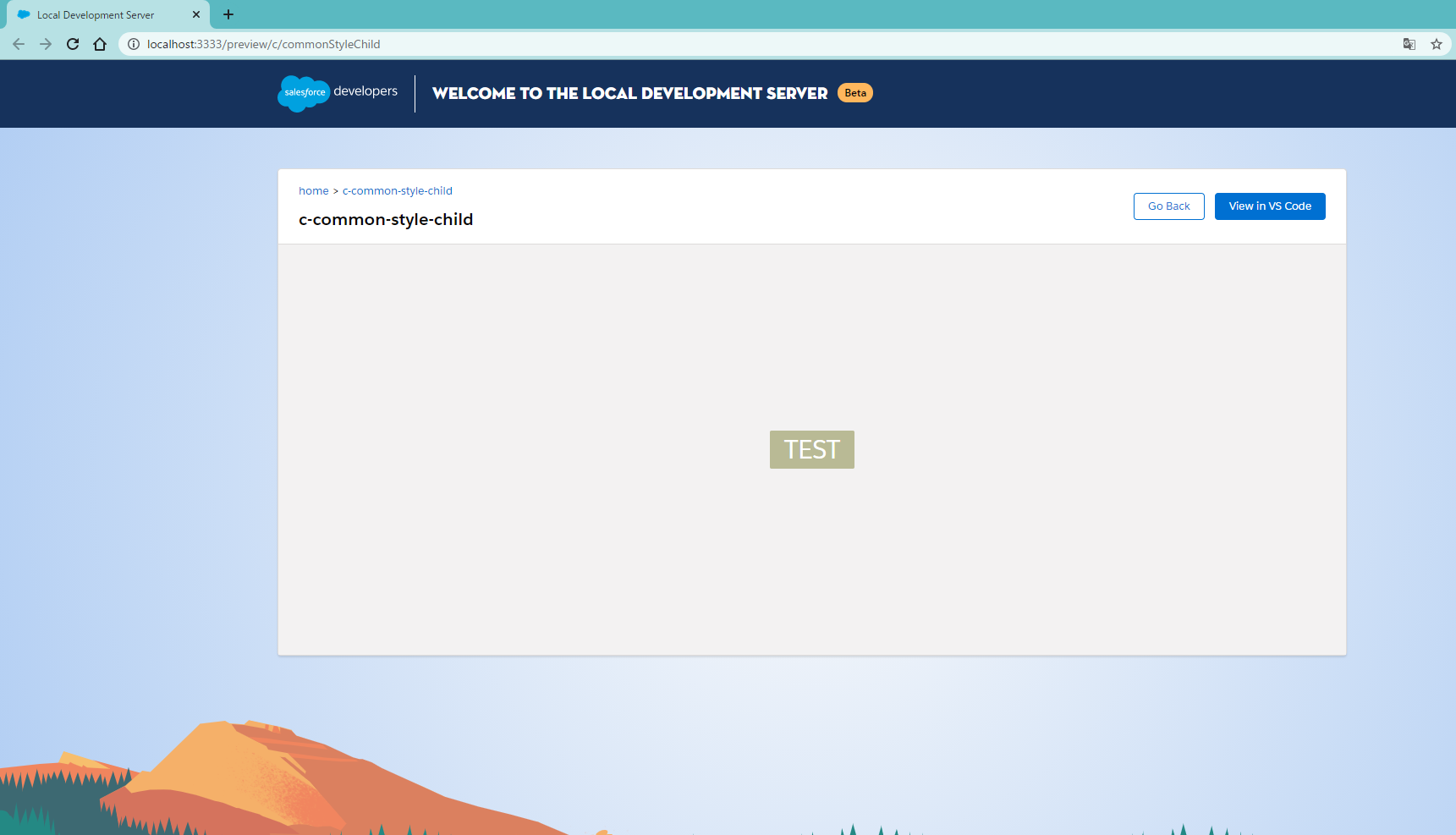The image size is (1456, 835).
Task: Go back using browser back arrow
Action: pyautogui.click(x=19, y=44)
